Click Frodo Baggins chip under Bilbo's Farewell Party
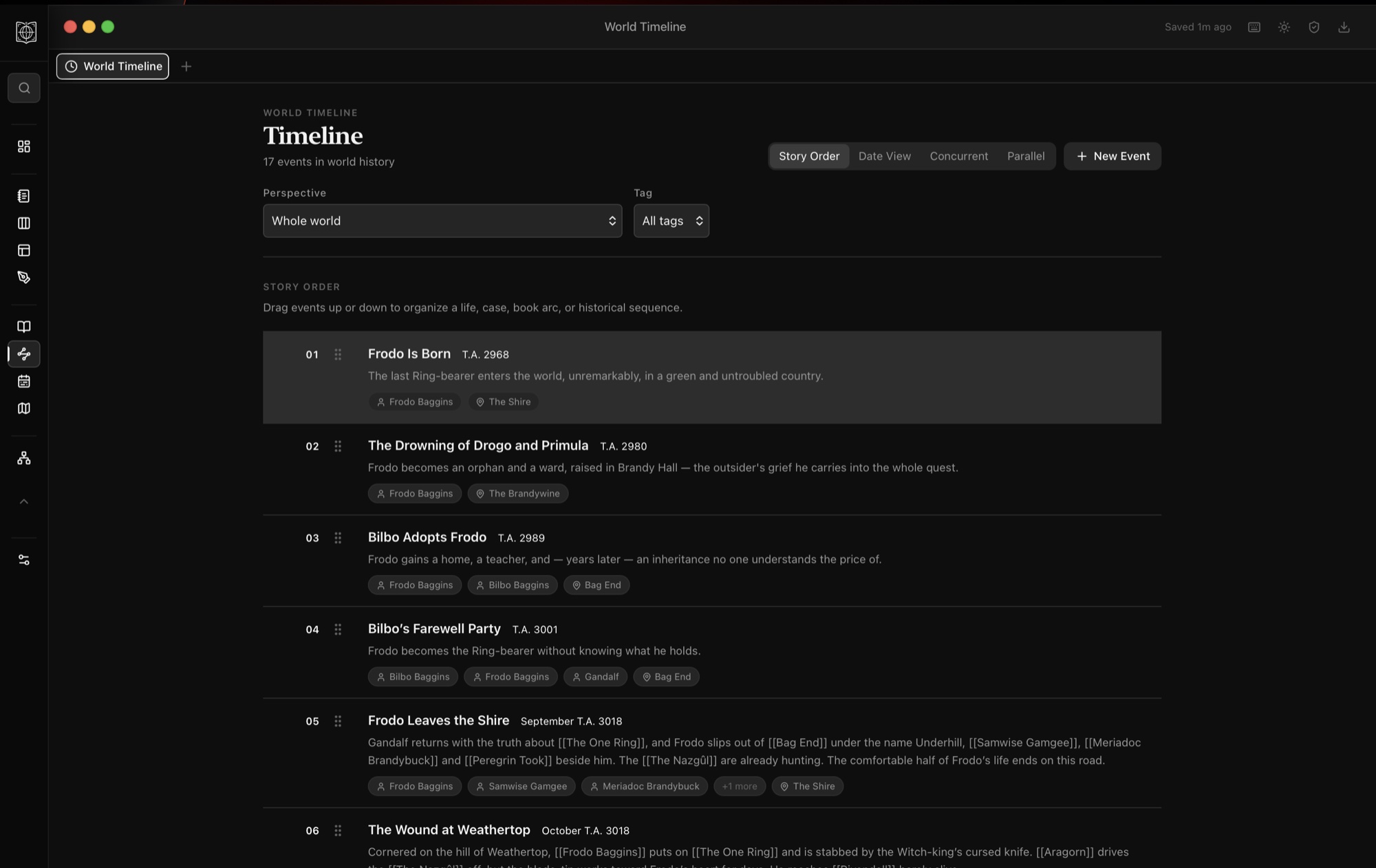Screen dimensions: 1376x868 510,677
